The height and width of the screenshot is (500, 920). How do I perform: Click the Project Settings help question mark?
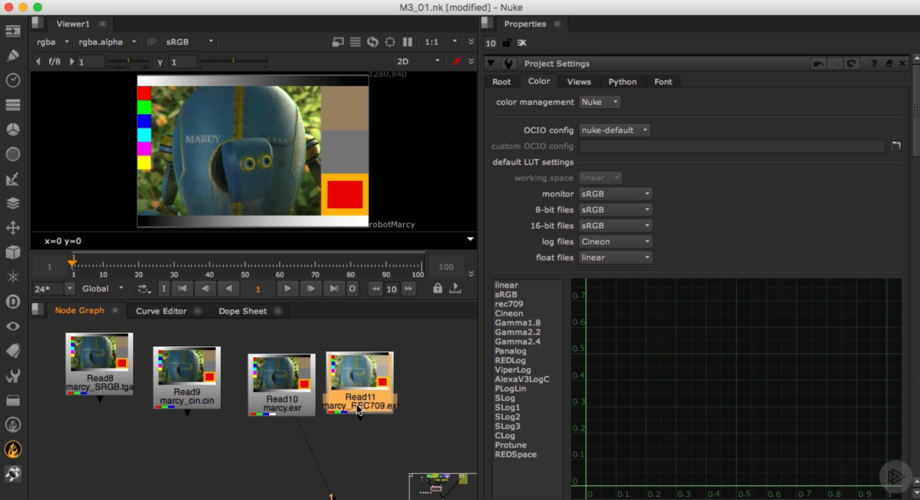coord(874,63)
